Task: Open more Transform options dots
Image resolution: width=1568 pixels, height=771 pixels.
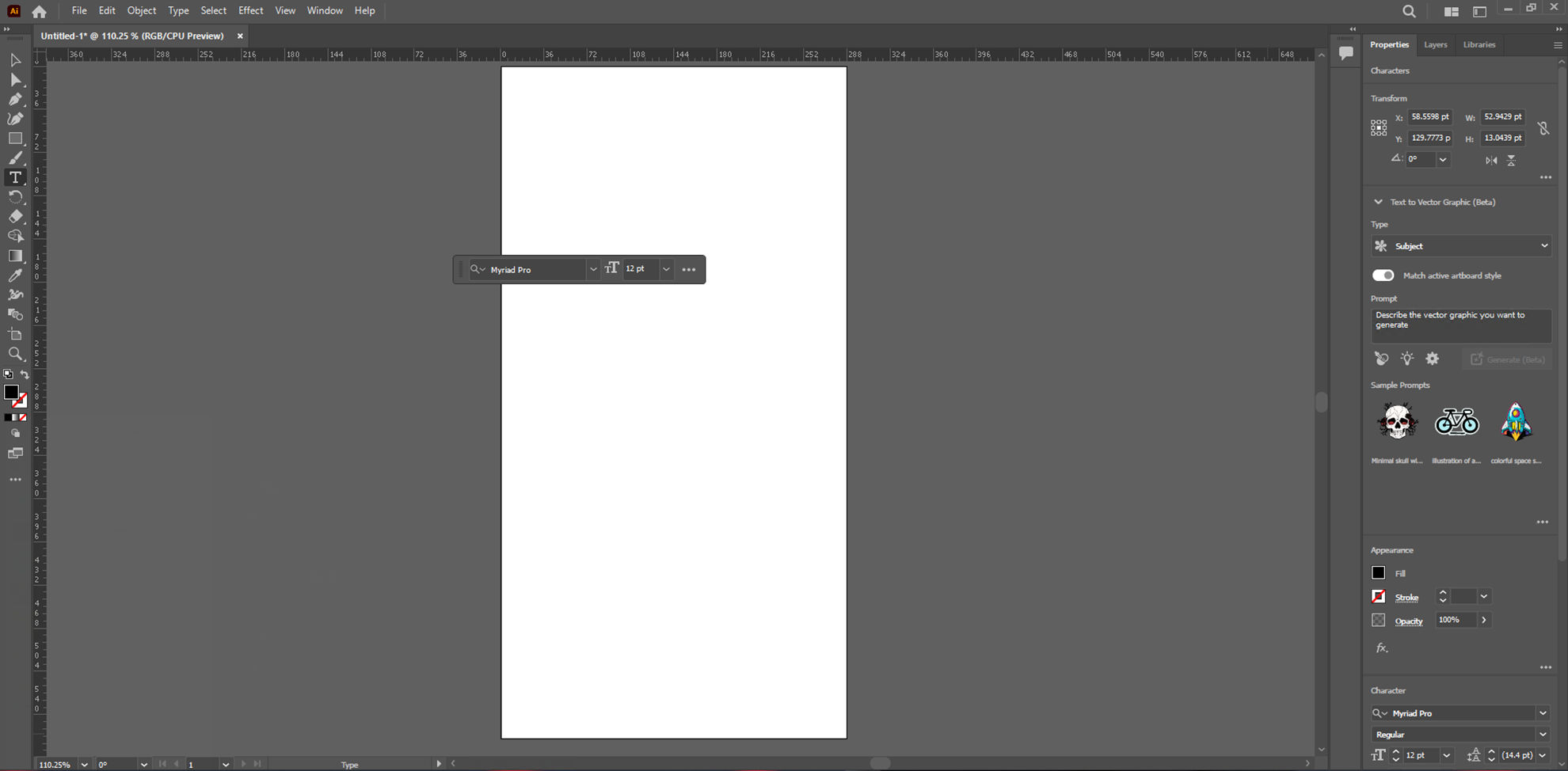Action: pyautogui.click(x=1545, y=177)
